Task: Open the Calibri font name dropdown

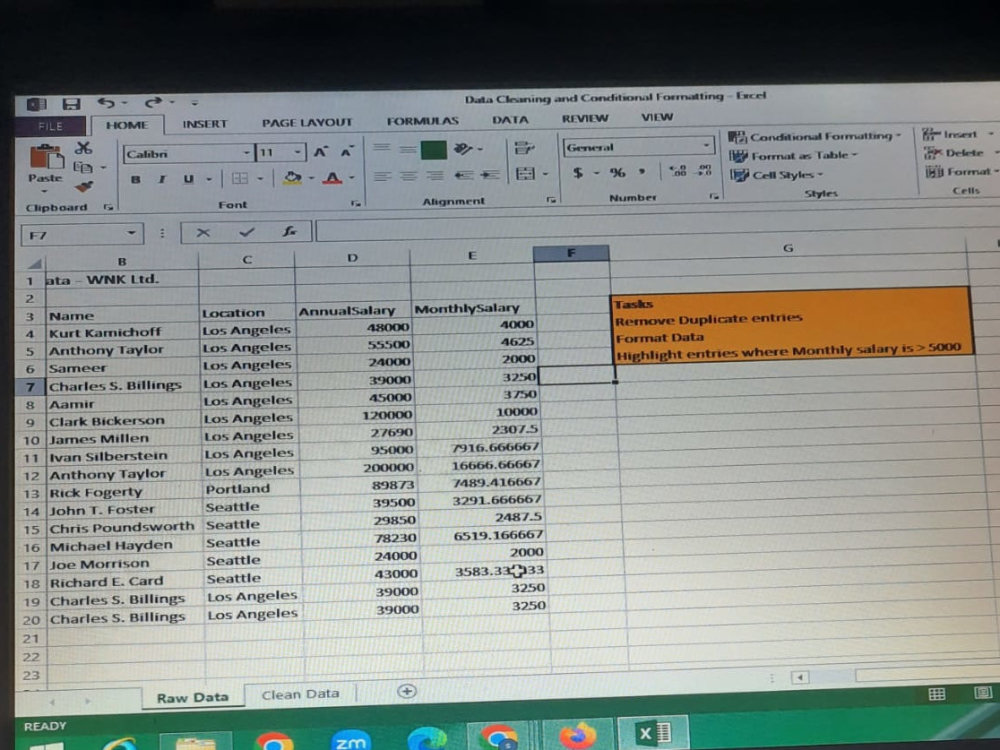Action: click(246, 153)
